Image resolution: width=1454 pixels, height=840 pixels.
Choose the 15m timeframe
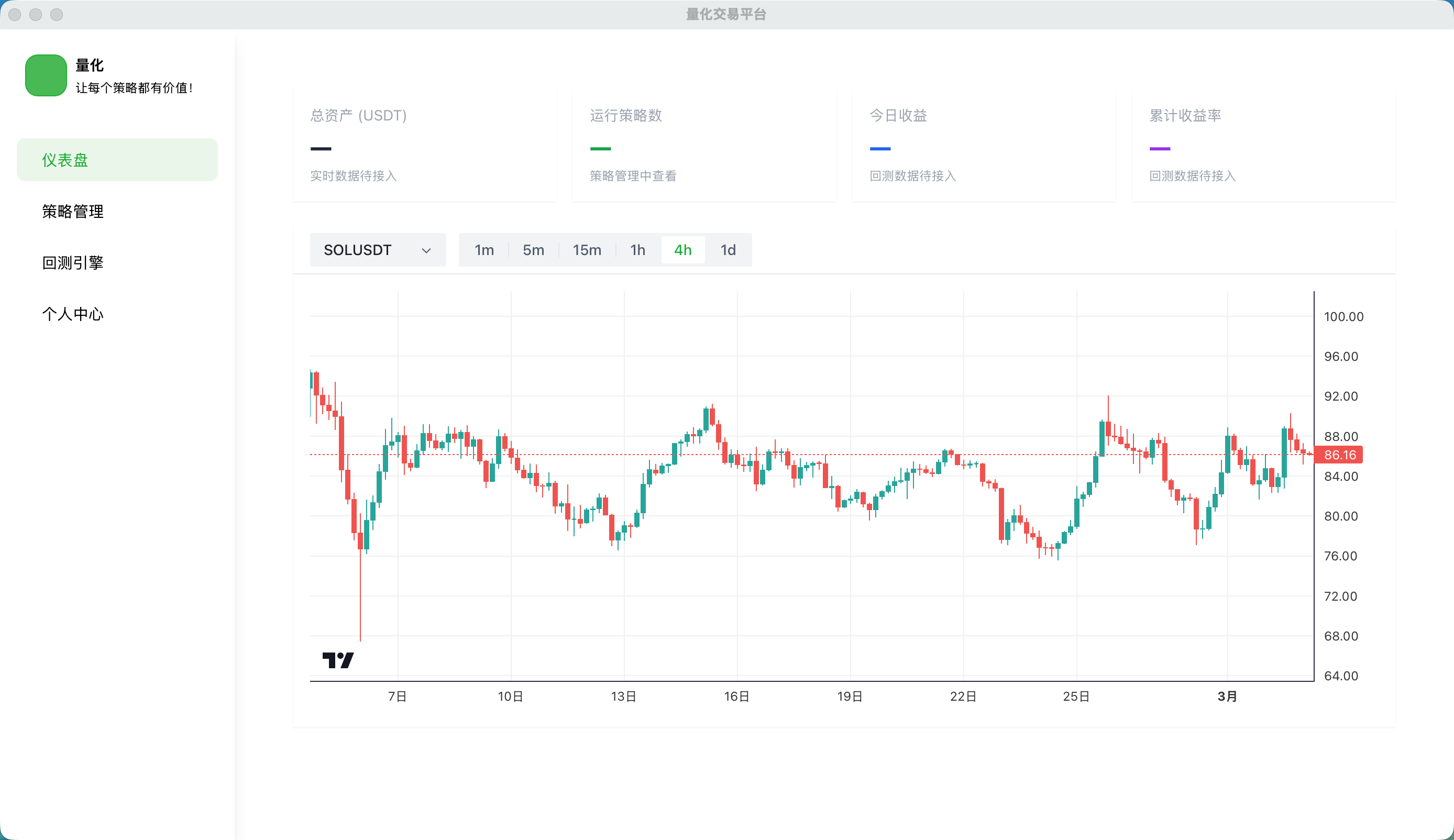point(587,250)
